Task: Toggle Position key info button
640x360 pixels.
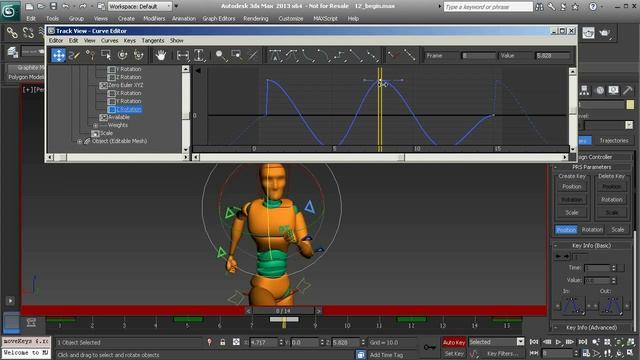Action: [566, 229]
